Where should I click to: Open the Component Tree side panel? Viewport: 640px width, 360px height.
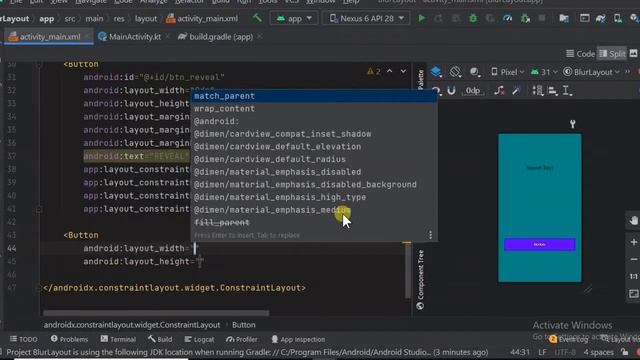420,280
